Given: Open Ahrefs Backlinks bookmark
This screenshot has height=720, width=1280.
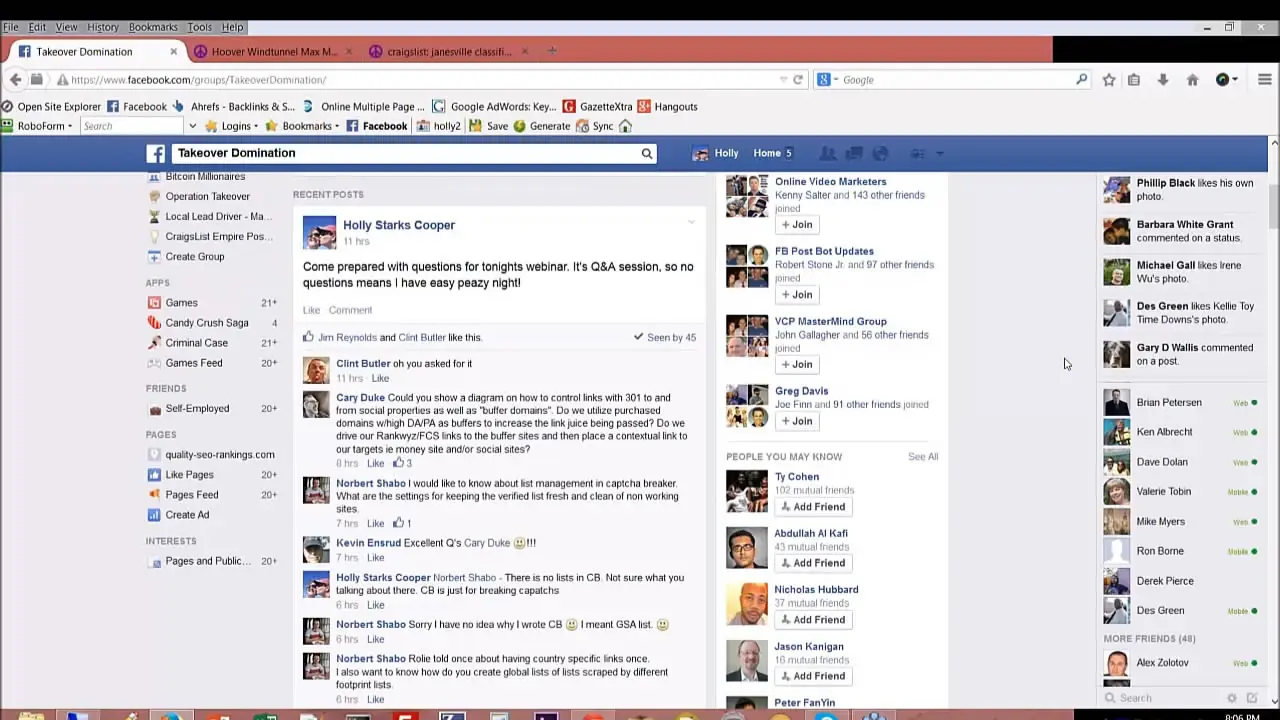Looking at the screenshot, I should (234, 106).
